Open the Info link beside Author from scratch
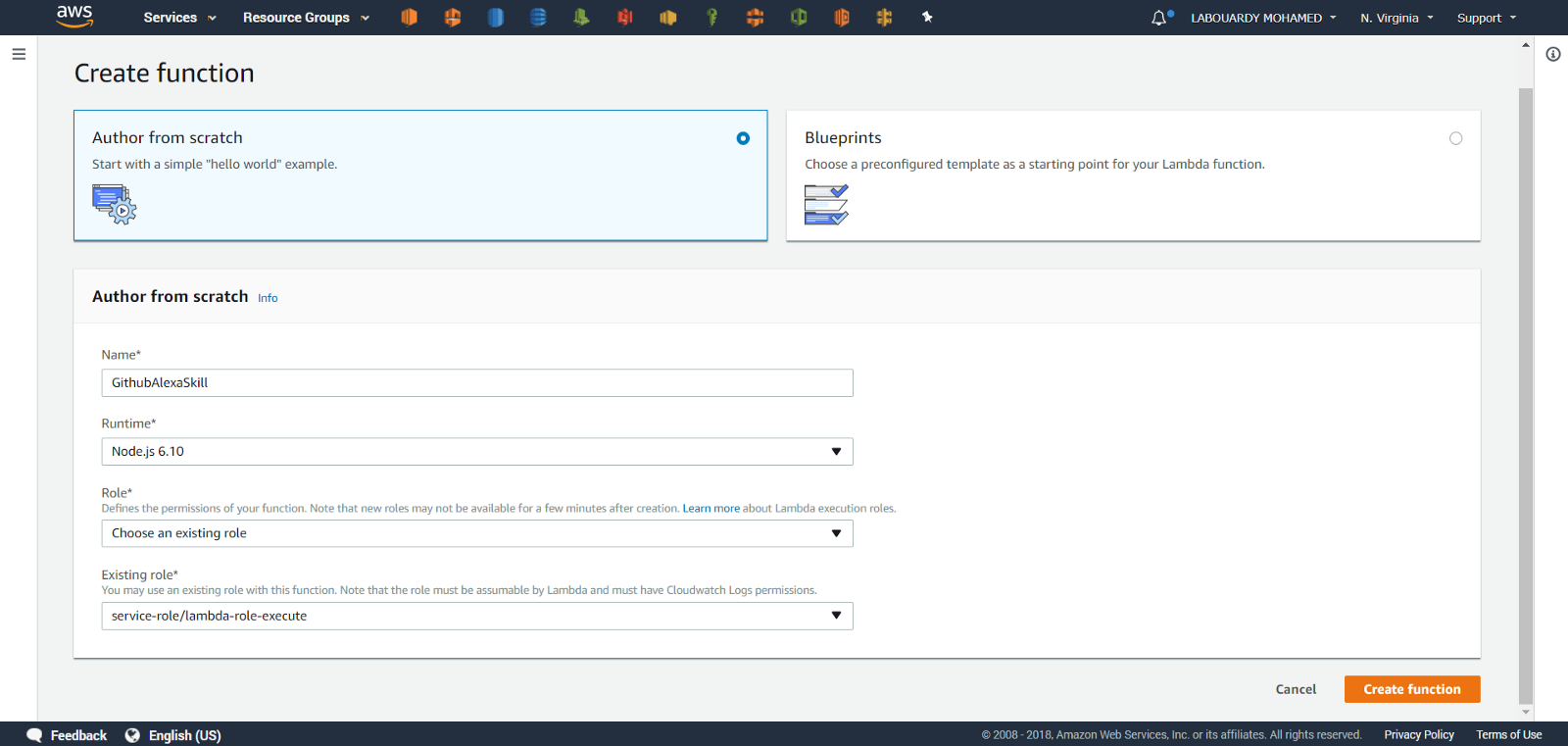1568x746 pixels. coord(268,298)
